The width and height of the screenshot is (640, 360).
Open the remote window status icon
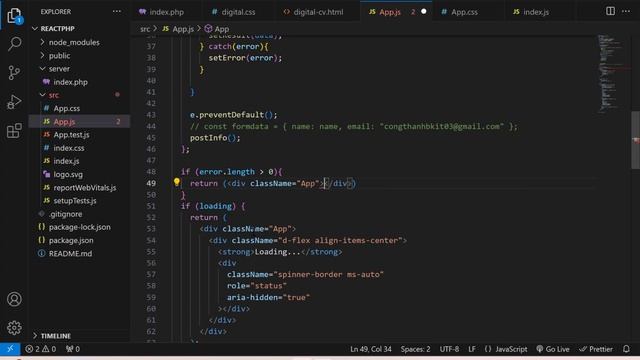(10, 349)
